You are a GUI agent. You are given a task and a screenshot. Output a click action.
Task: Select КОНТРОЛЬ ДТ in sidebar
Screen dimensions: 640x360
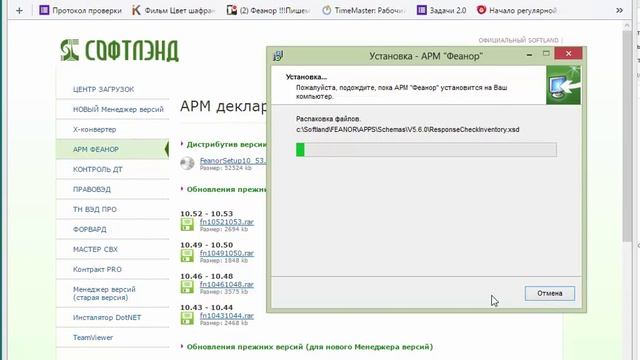coord(98,169)
